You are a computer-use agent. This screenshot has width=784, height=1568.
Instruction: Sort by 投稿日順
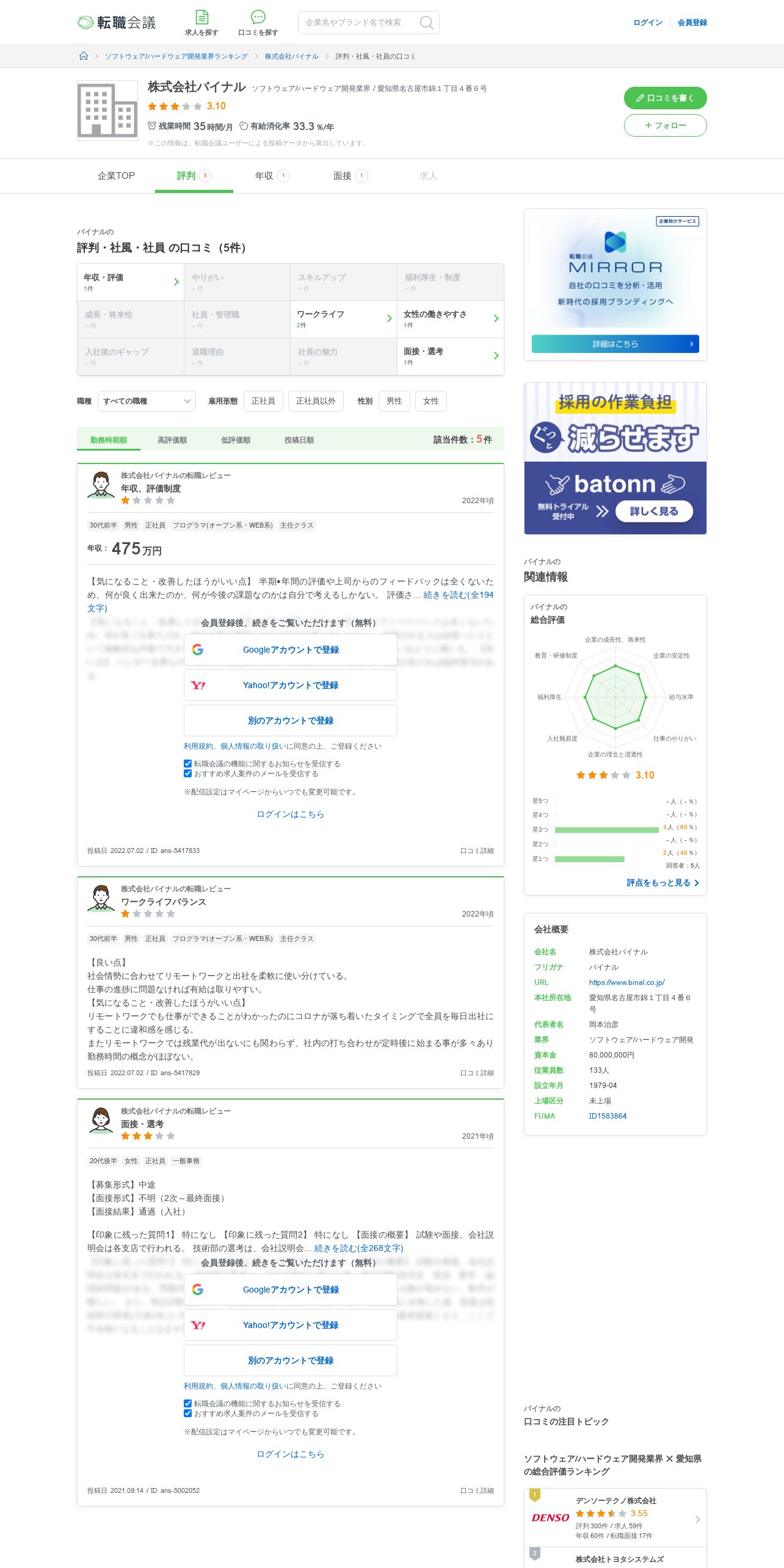pyautogui.click(x=299, y=440)
